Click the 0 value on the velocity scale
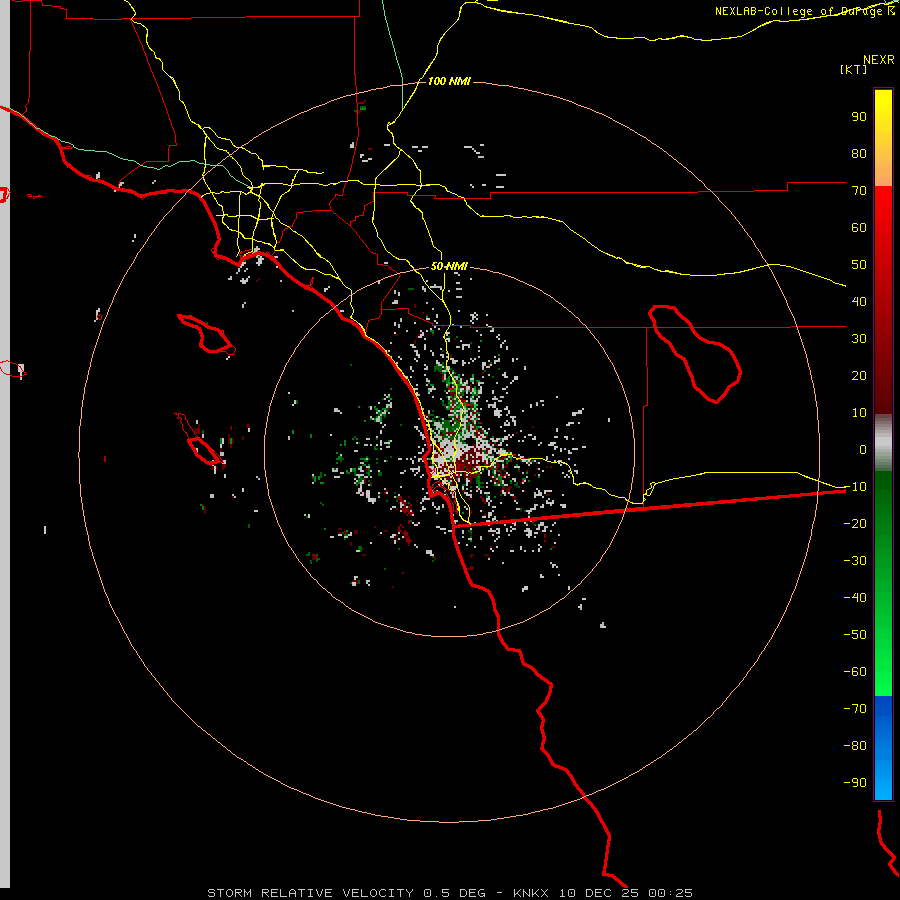The image size is (900, 900). click(x=863, y=449)
